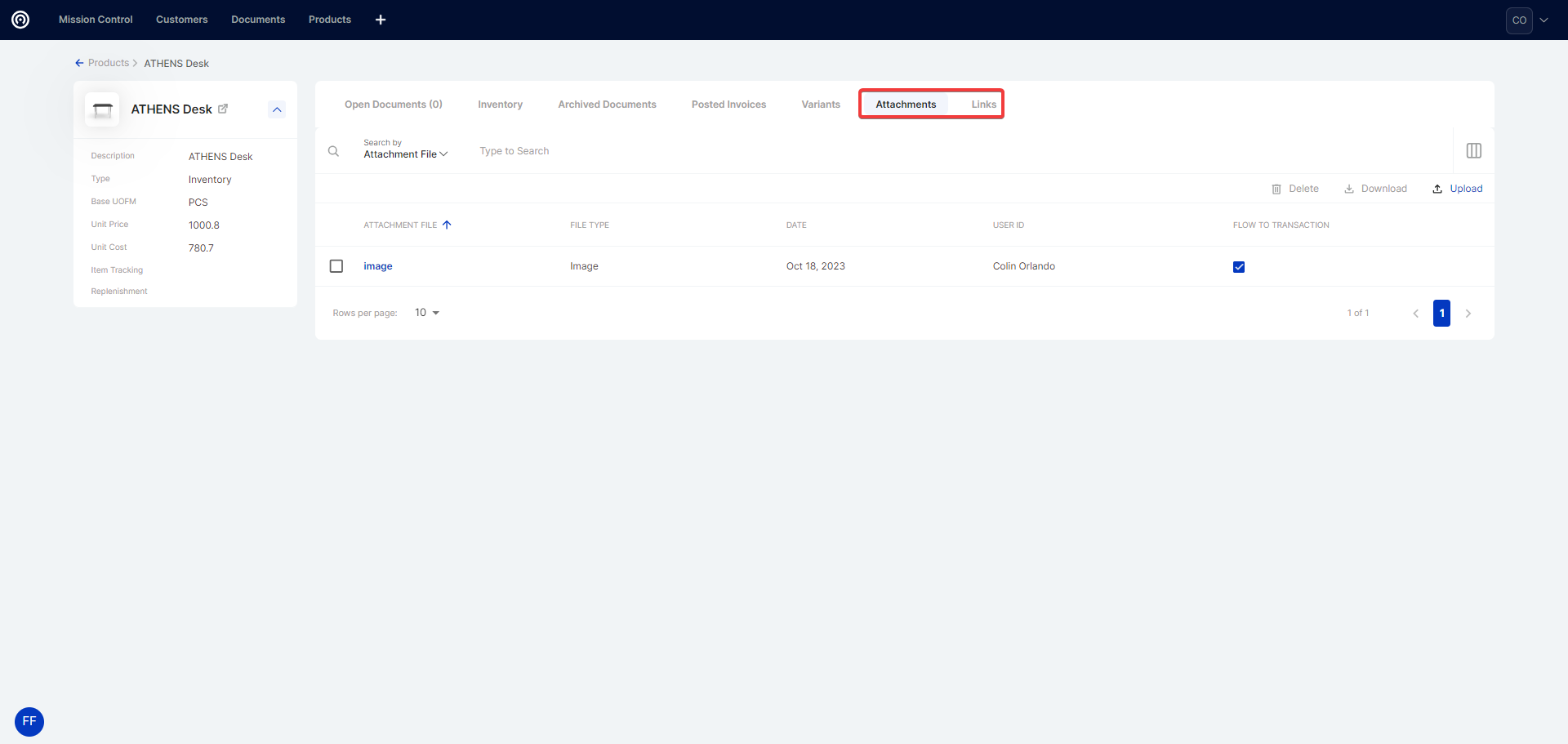Go to next page arrow
This screenshot has width=1568, height=744.
[1468, 314]
